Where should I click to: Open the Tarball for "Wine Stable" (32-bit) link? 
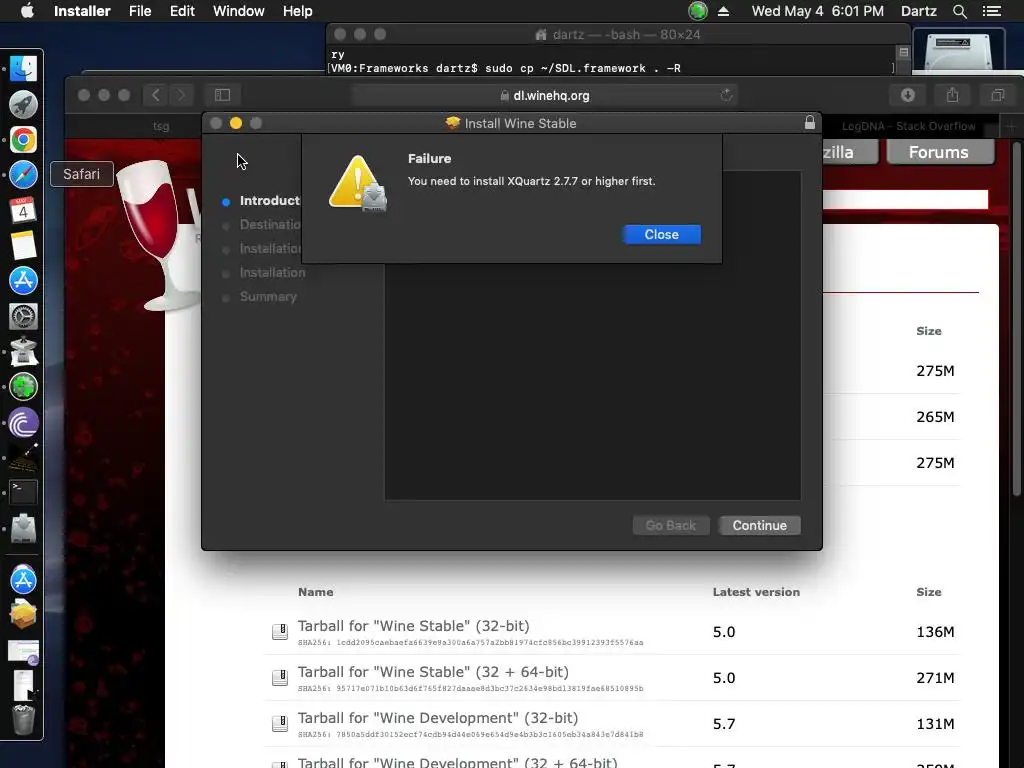pos(413,626)
